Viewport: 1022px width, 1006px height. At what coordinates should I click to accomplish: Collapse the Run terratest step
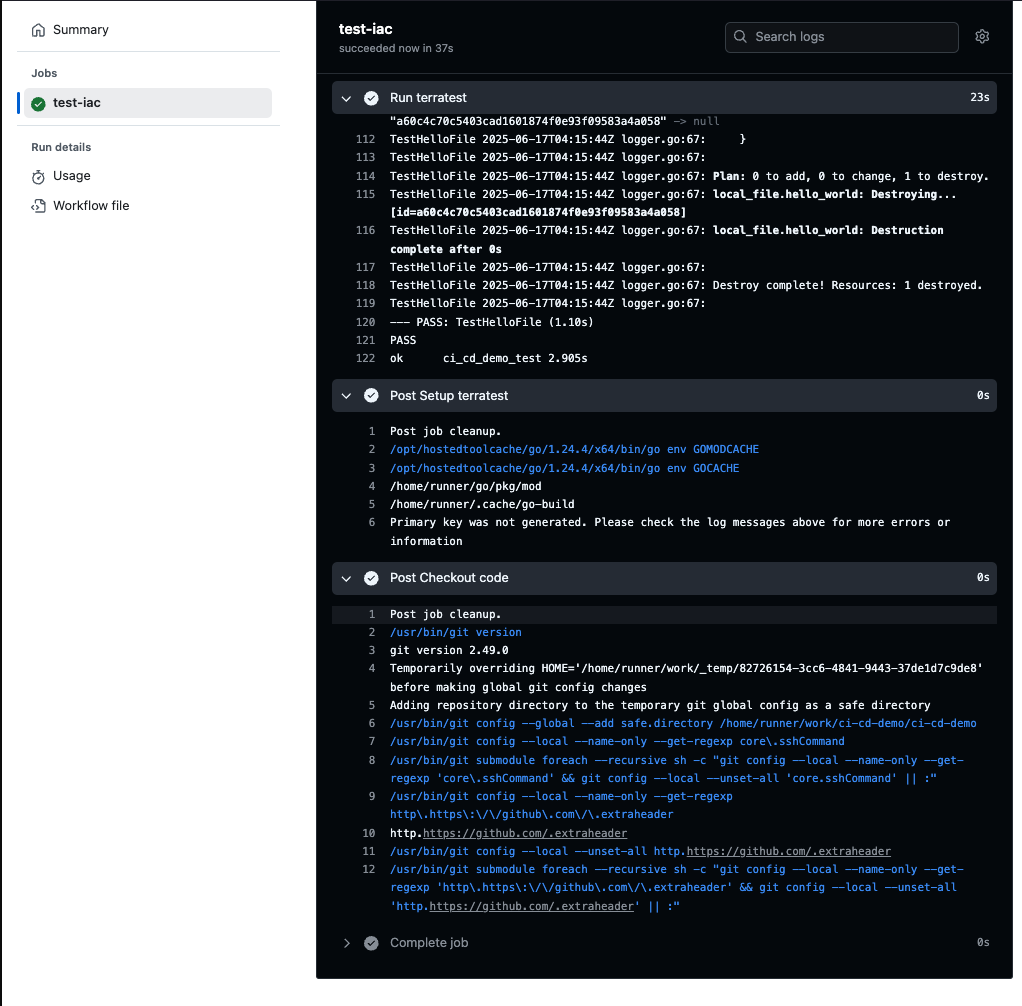pos(347,98)
